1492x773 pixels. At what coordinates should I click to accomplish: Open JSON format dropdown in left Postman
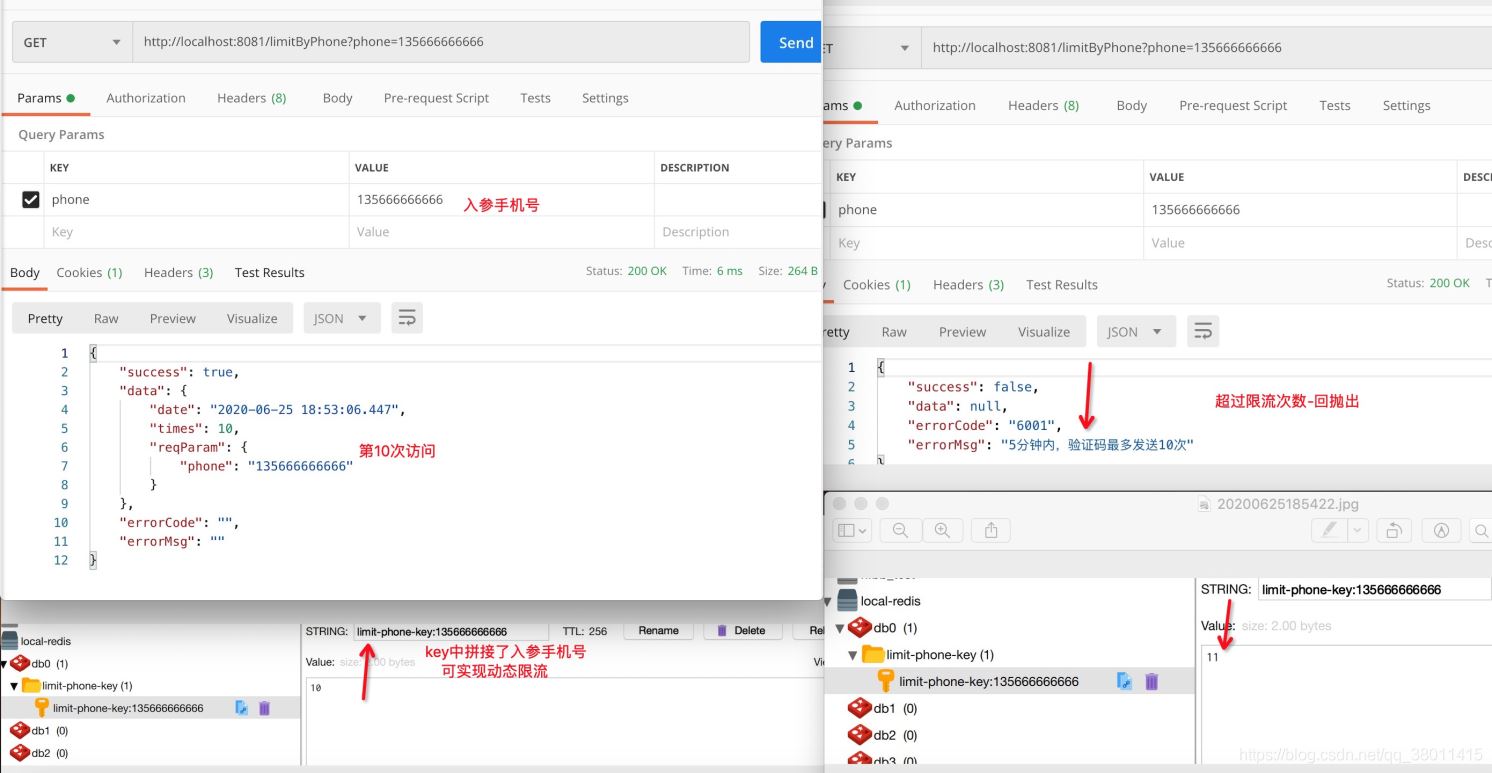pyautogui.click(x=342, y=318)
